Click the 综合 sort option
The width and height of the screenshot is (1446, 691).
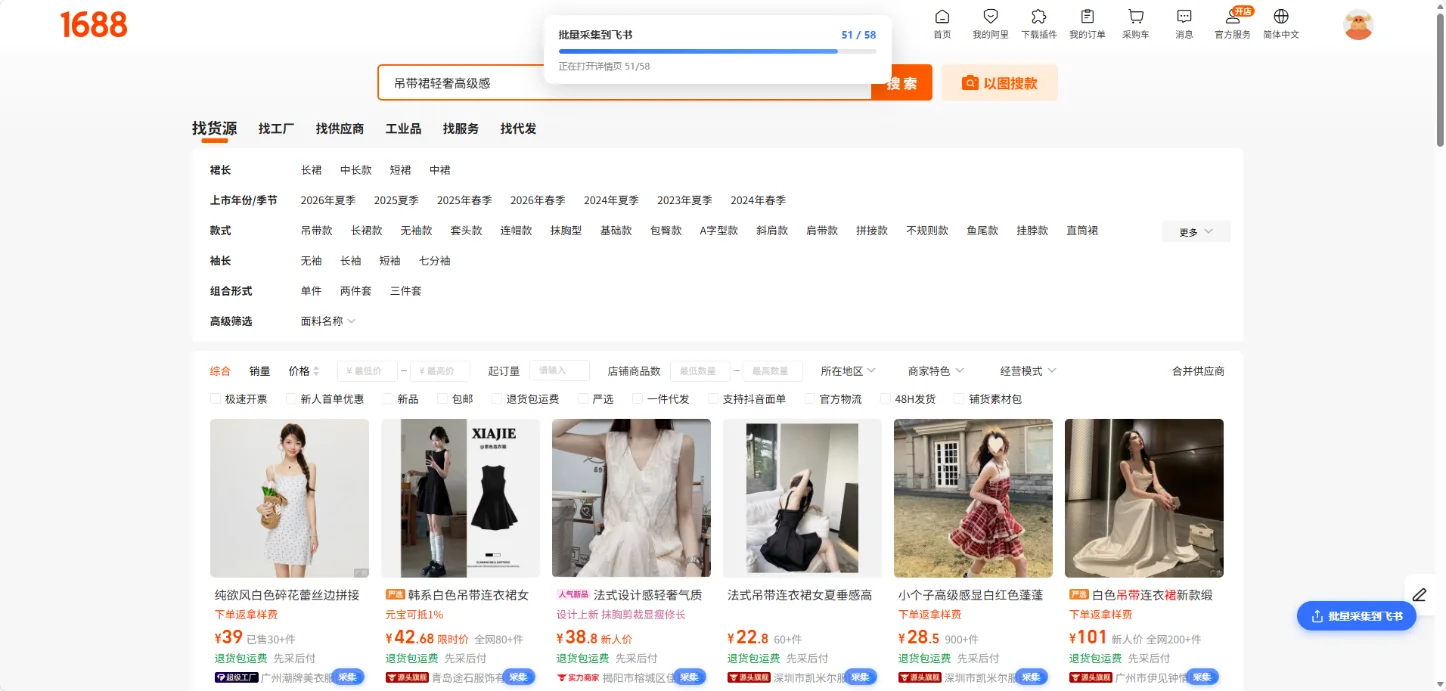220,371
